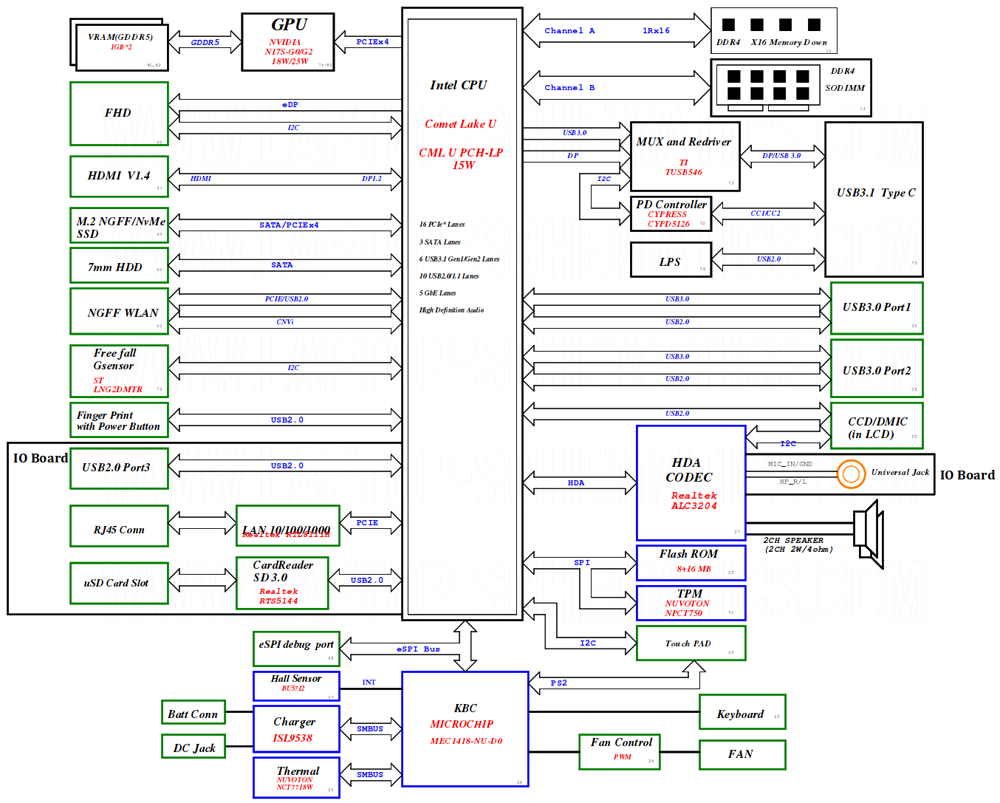This screenshot has width=1000, height=803.
Task: Click the High Definition Audio text
Action: 452,310
